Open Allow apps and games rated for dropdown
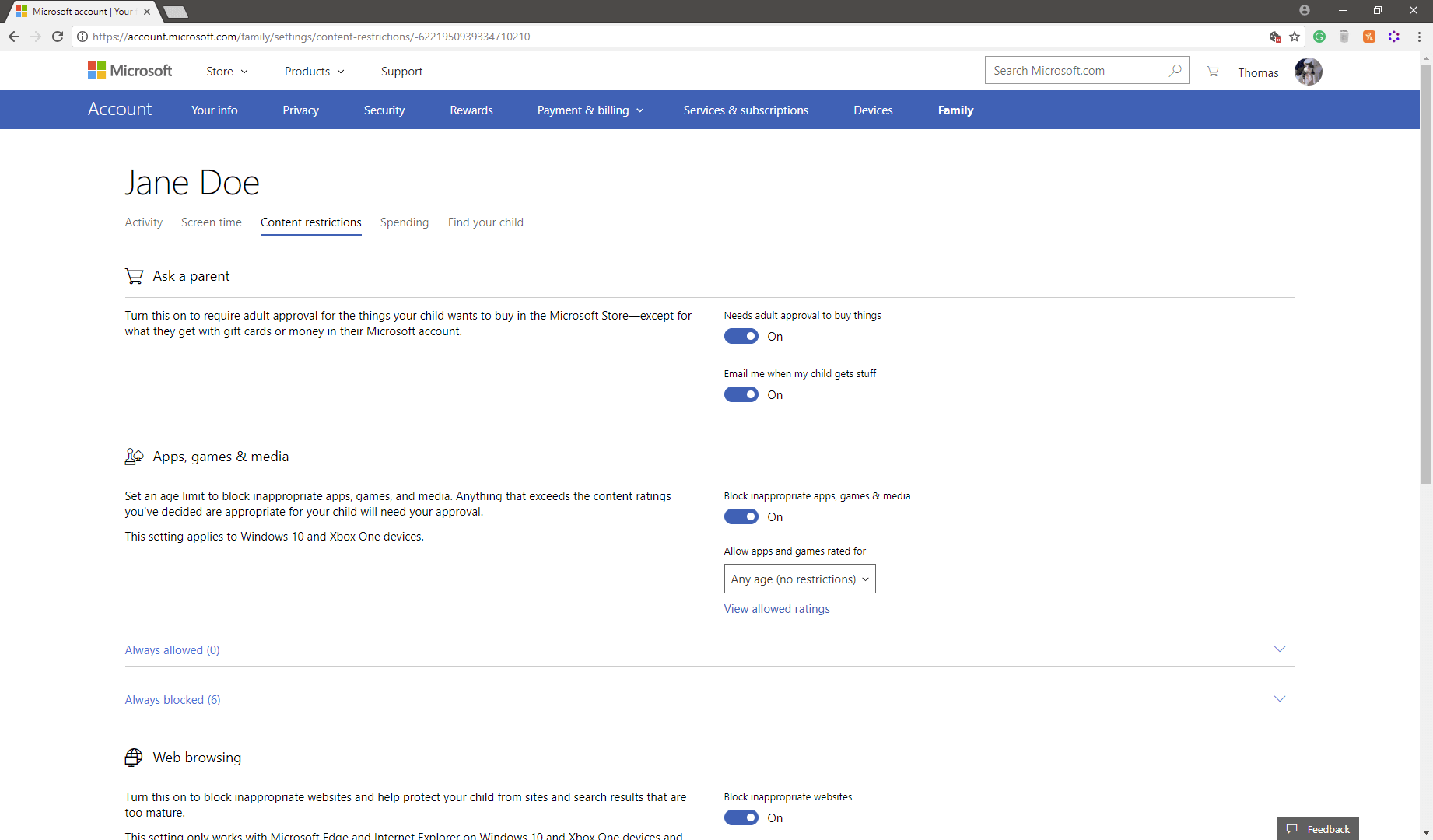 coord(800,579)
